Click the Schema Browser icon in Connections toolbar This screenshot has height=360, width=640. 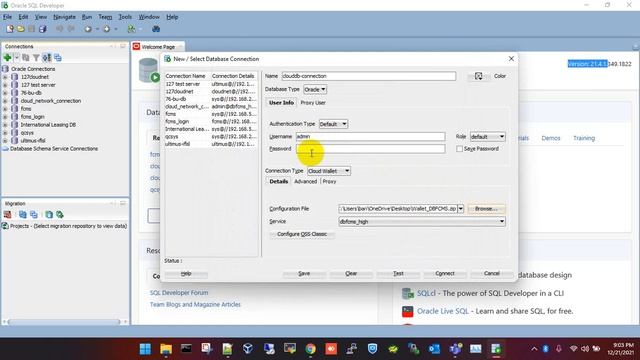pos(58,58)
